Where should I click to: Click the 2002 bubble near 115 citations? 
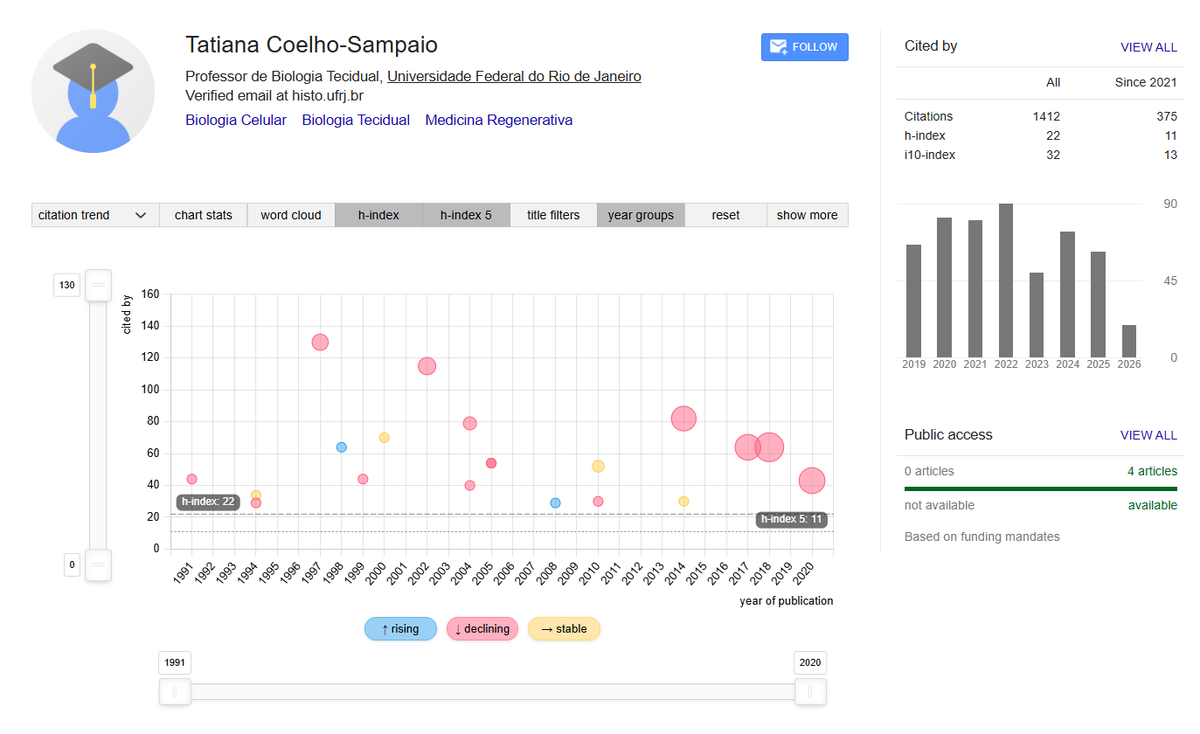[427, 366]
